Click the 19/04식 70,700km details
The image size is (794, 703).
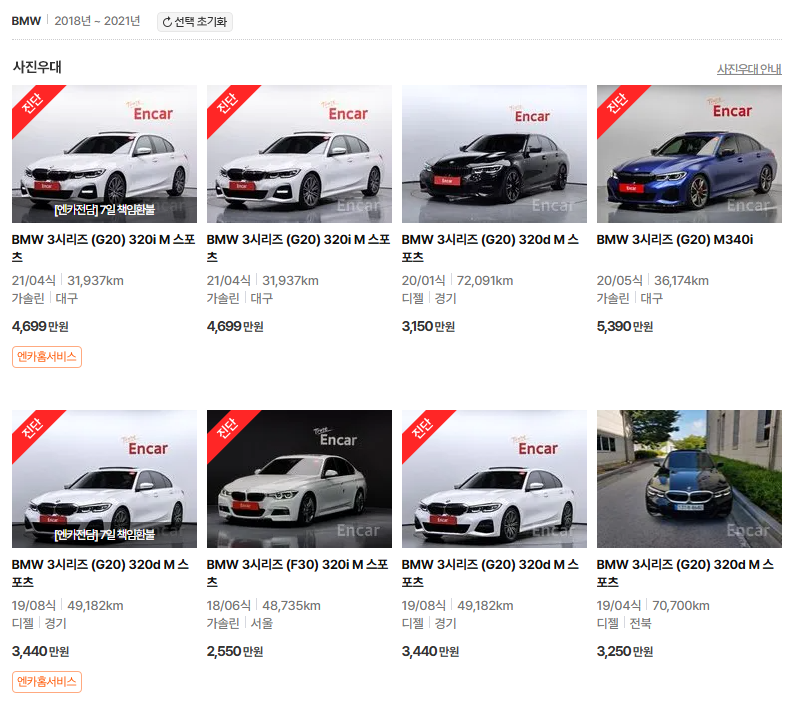(x=653, y=606)
